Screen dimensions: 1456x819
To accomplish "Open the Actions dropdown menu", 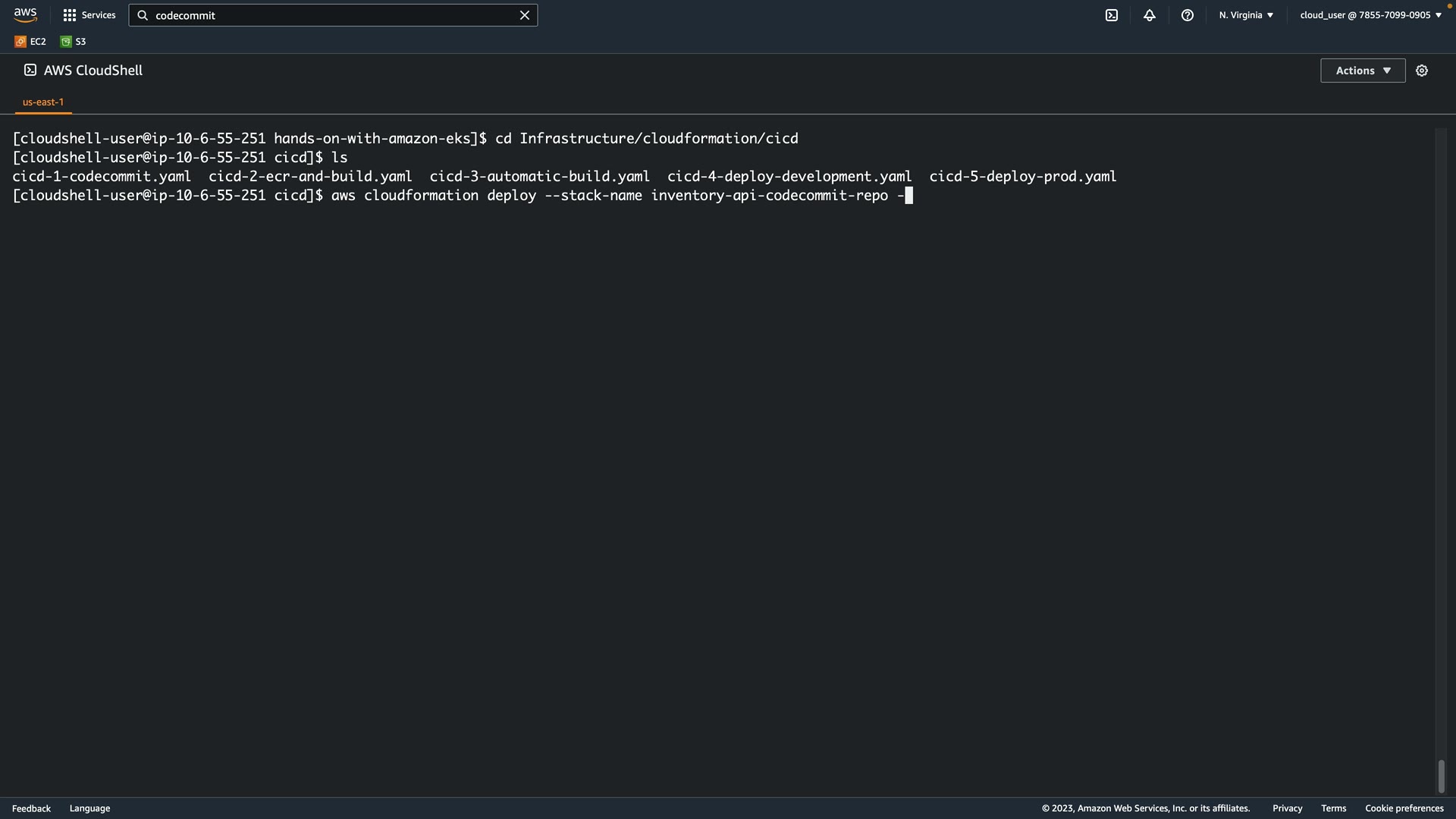I will point(1363,71).
